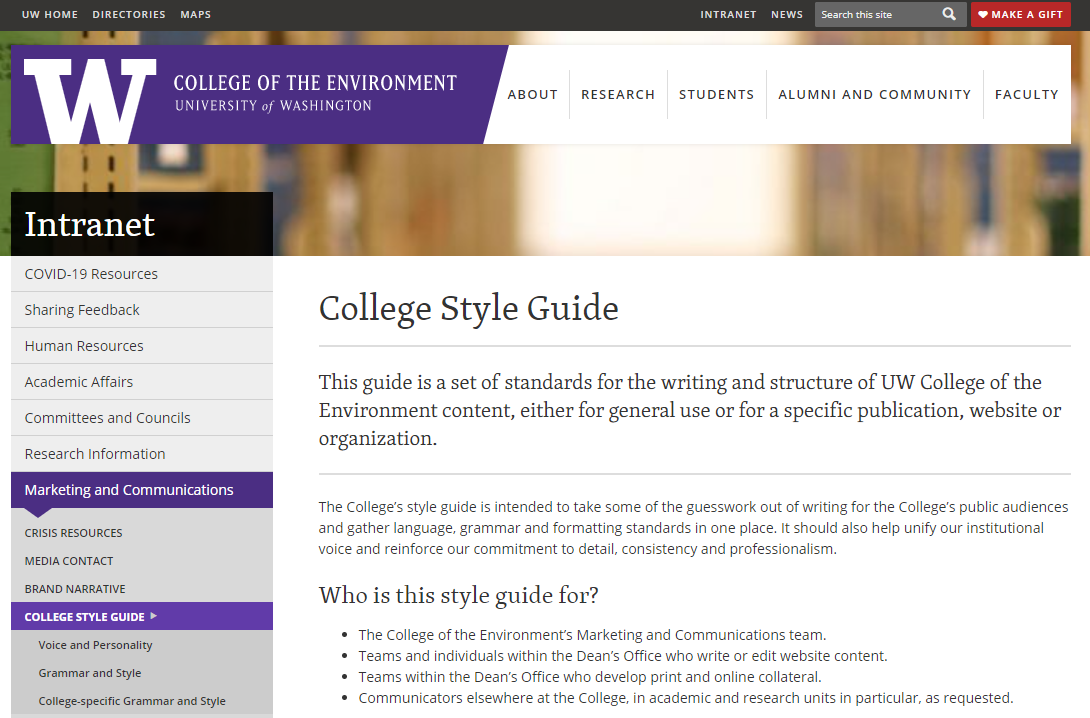Open COVID-19 Resources in sidebar

142,274
